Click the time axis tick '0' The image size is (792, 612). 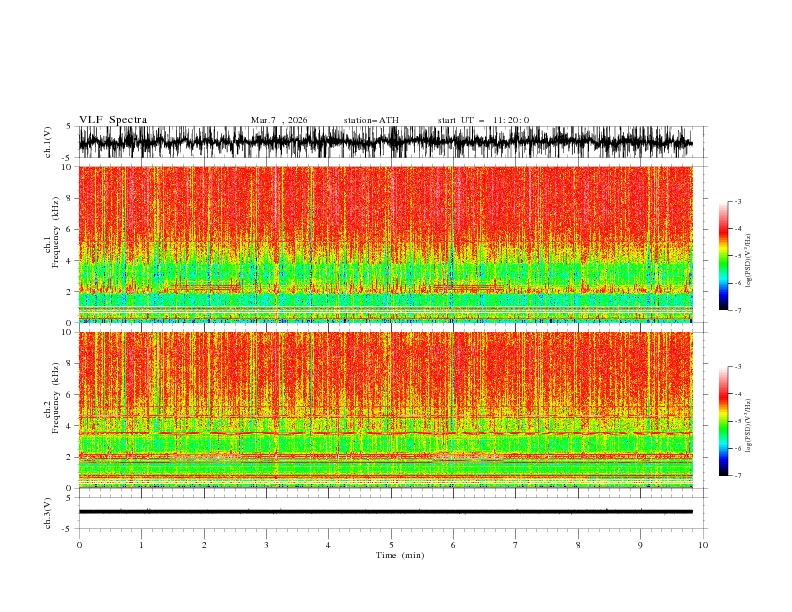tap(79, 545)
